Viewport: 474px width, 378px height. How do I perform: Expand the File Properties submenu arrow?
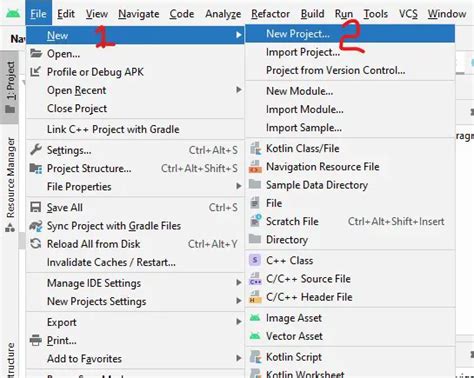point(239,186)
